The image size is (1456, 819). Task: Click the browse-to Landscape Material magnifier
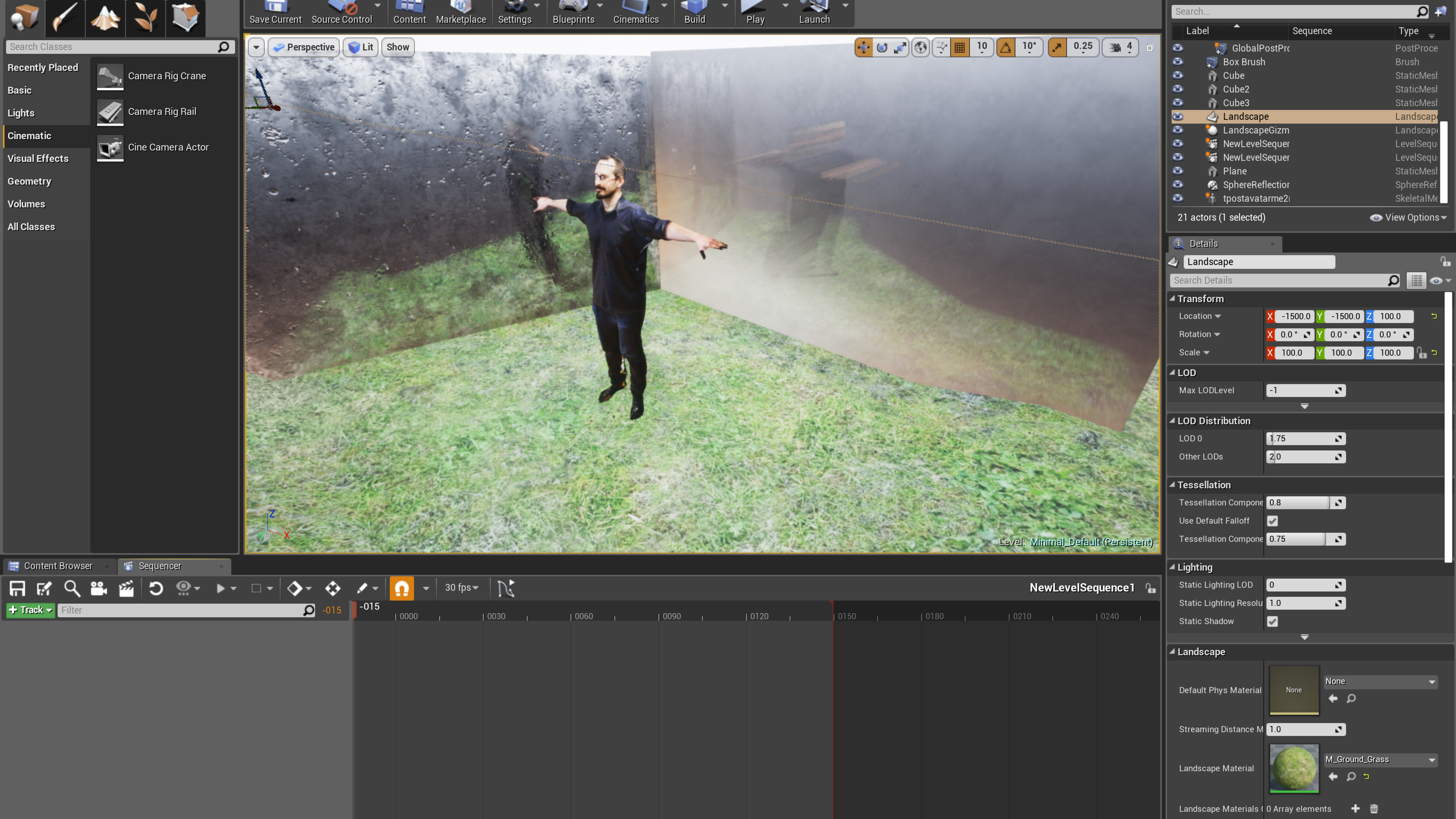[1351, 777]
